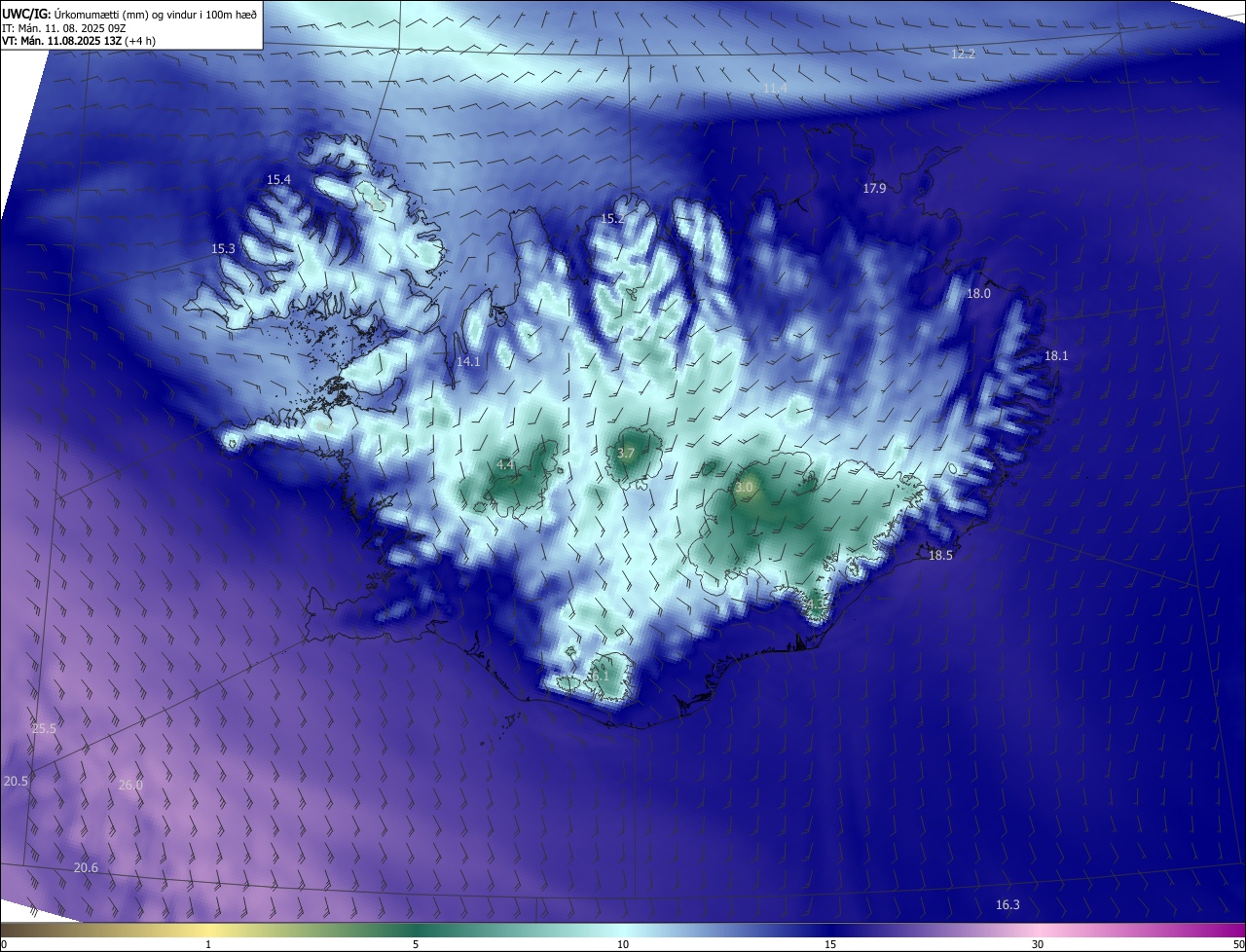Screen dimensions: 1246x952
Task: Click the glacier value 4.4
Action: tap(505, 465)
